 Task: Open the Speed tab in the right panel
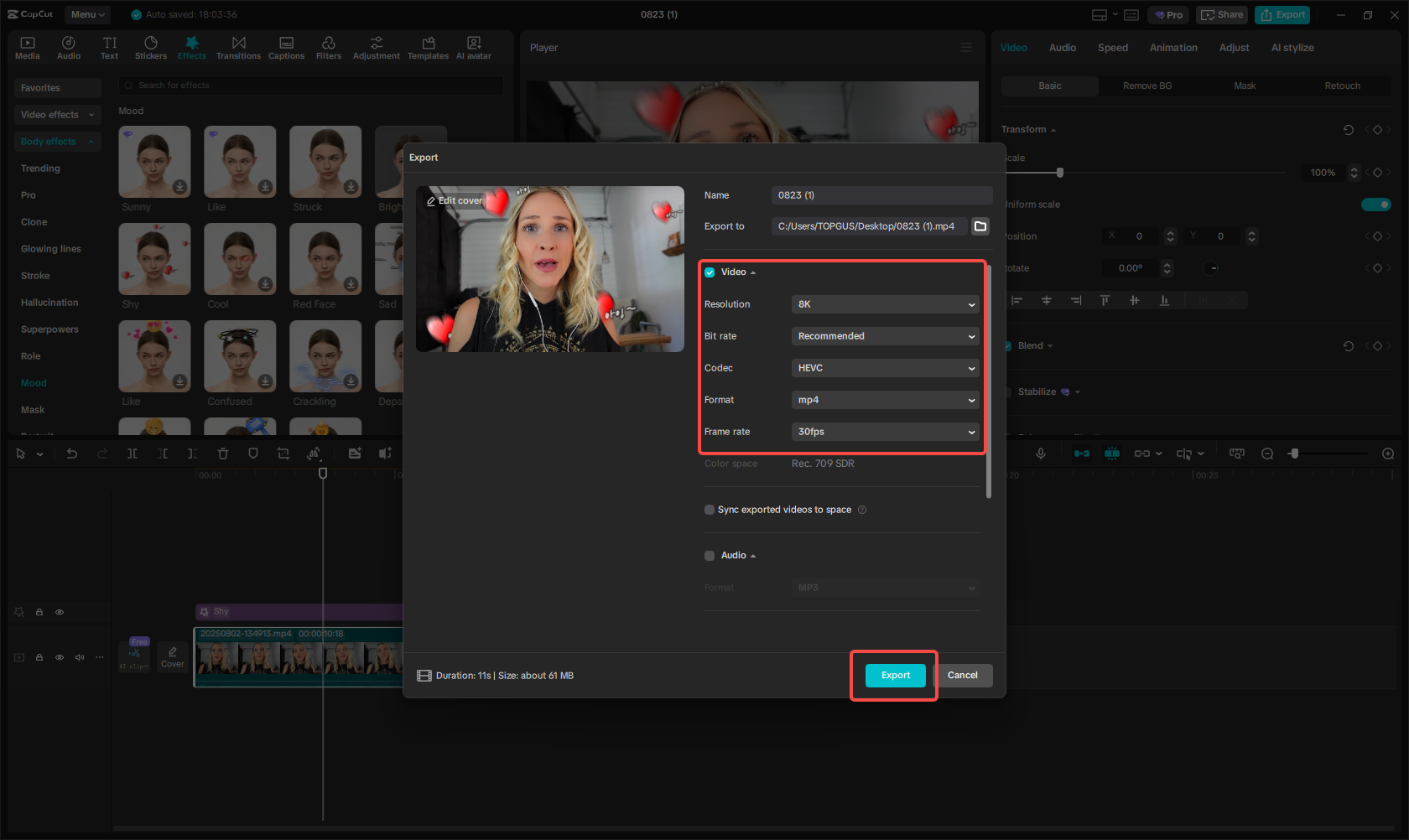point(1112,48)
